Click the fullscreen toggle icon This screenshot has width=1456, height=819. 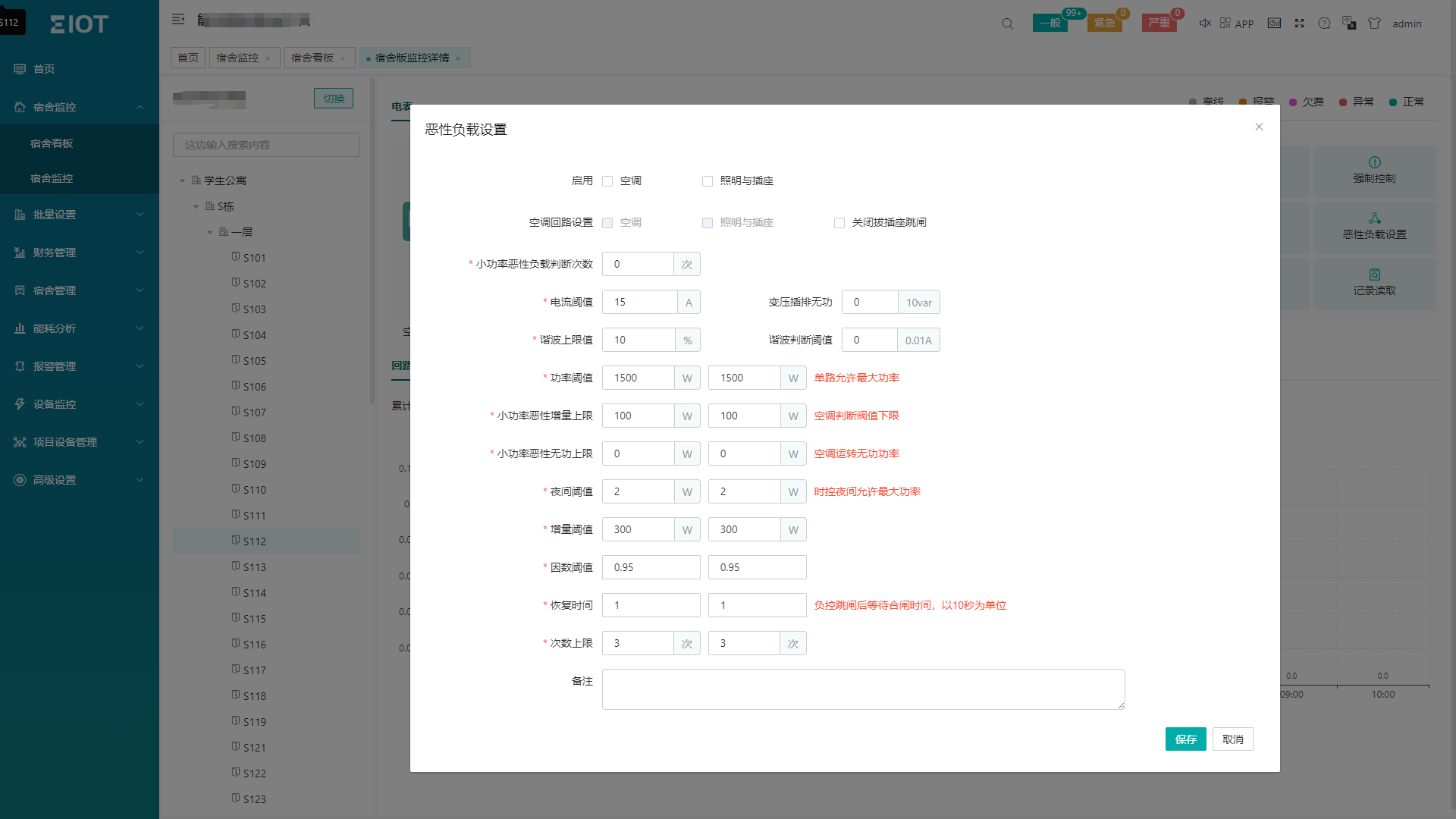coord(1300,24)
